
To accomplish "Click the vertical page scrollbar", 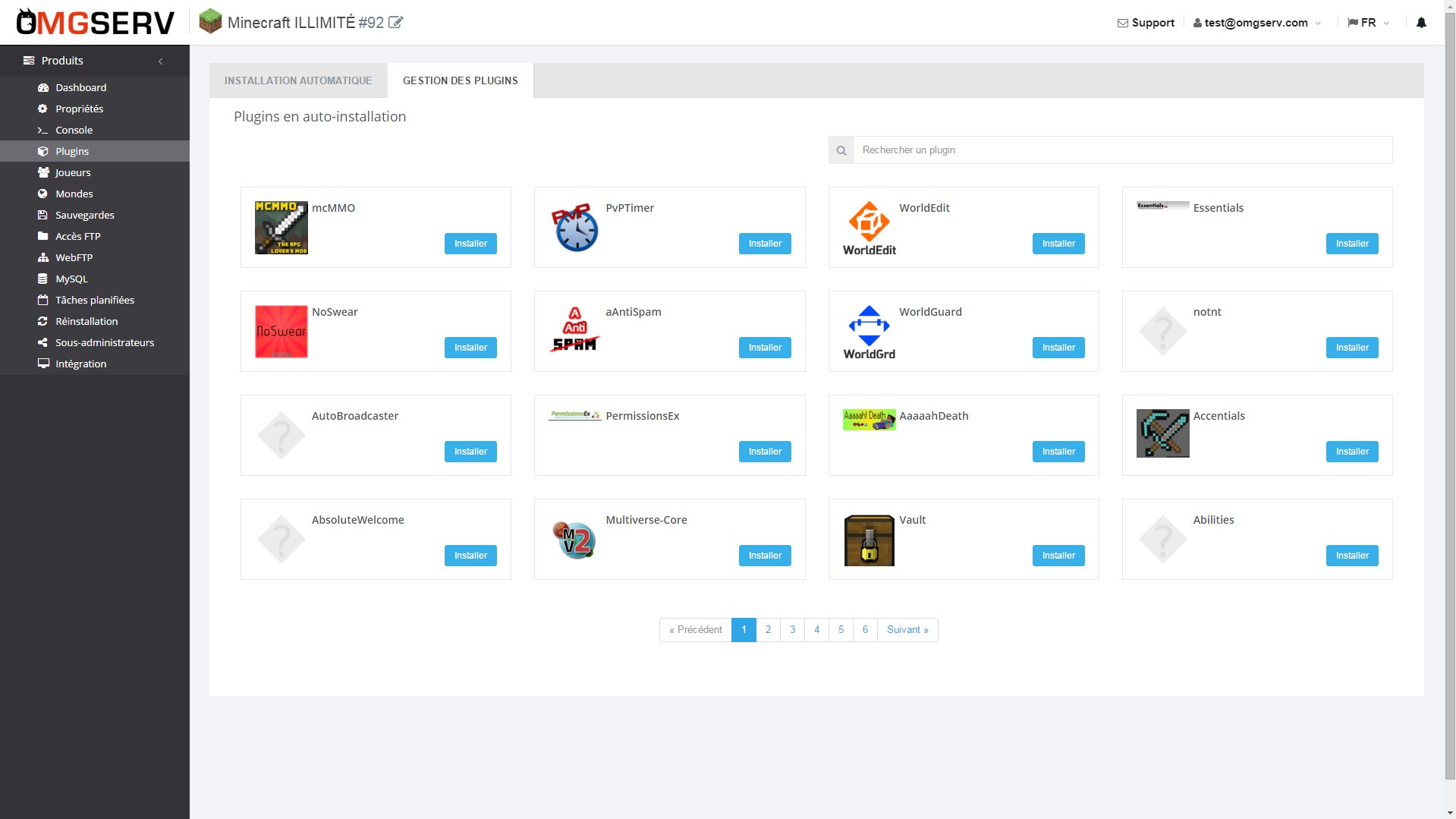I will (1450, 395).
